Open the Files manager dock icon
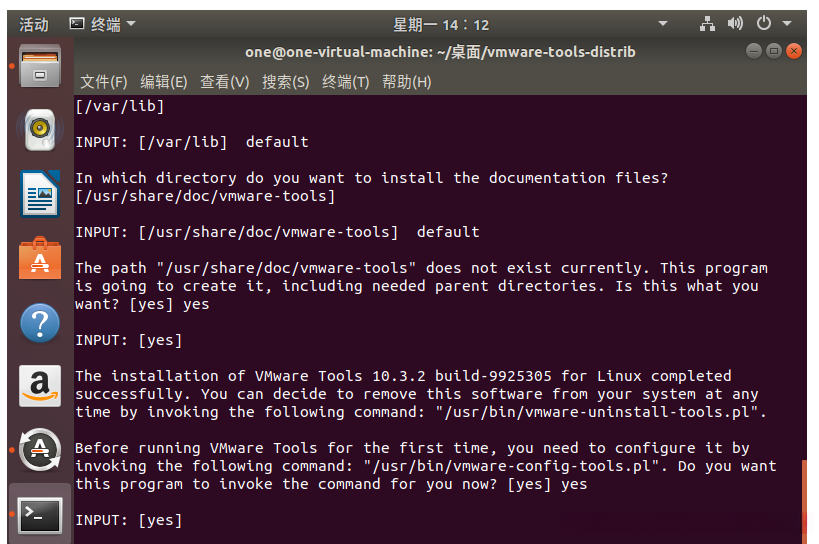Image resolution: width=819 pixels, height=544 pixels. [40, 66]
